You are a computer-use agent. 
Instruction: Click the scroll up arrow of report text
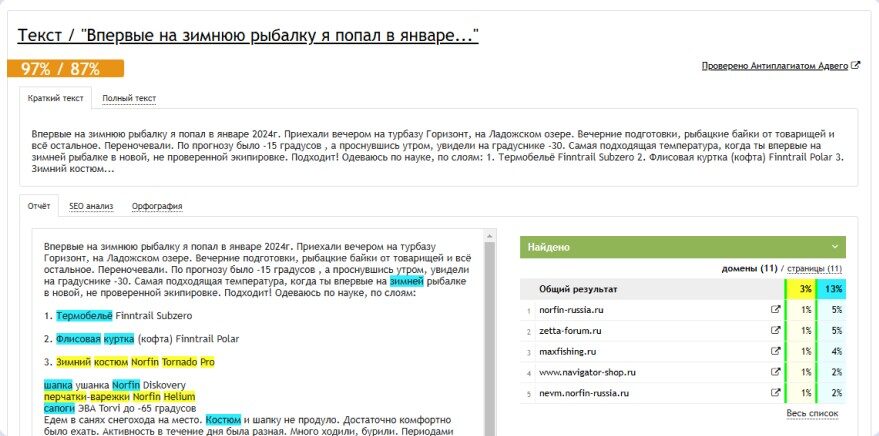[489, 236]
